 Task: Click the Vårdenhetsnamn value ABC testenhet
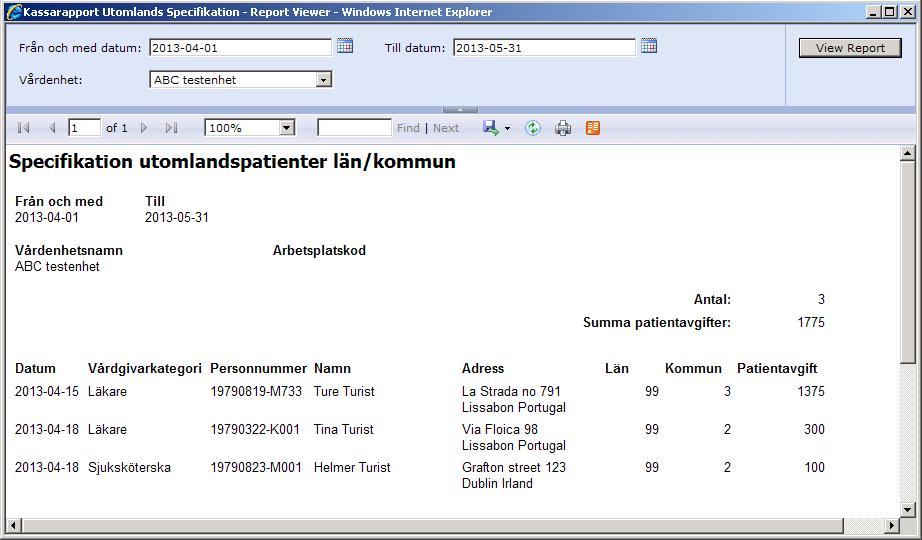point(57,266)
